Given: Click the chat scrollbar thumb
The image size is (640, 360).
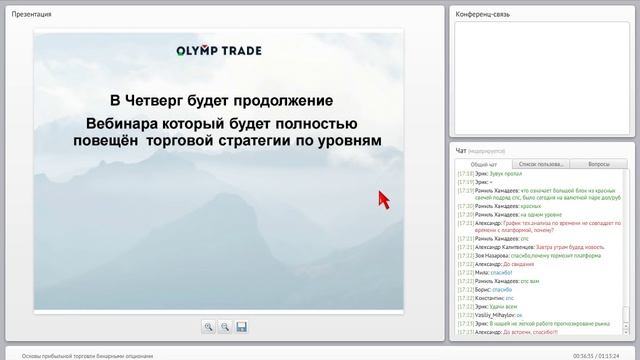Looking at the screenshot, I should point(627,314).
